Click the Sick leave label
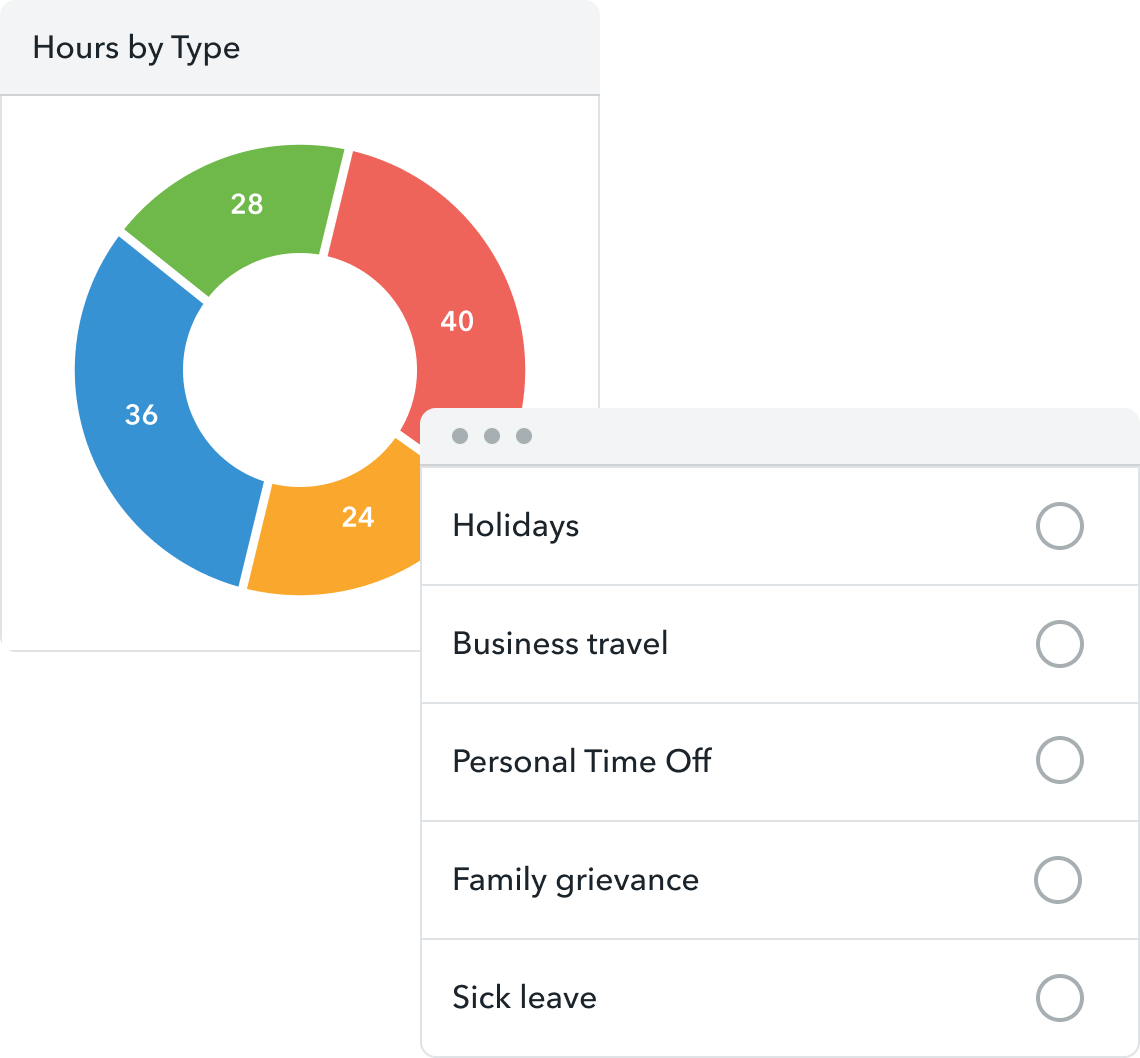Screen dimensions: 1140x1058 (x=524, y=997)
